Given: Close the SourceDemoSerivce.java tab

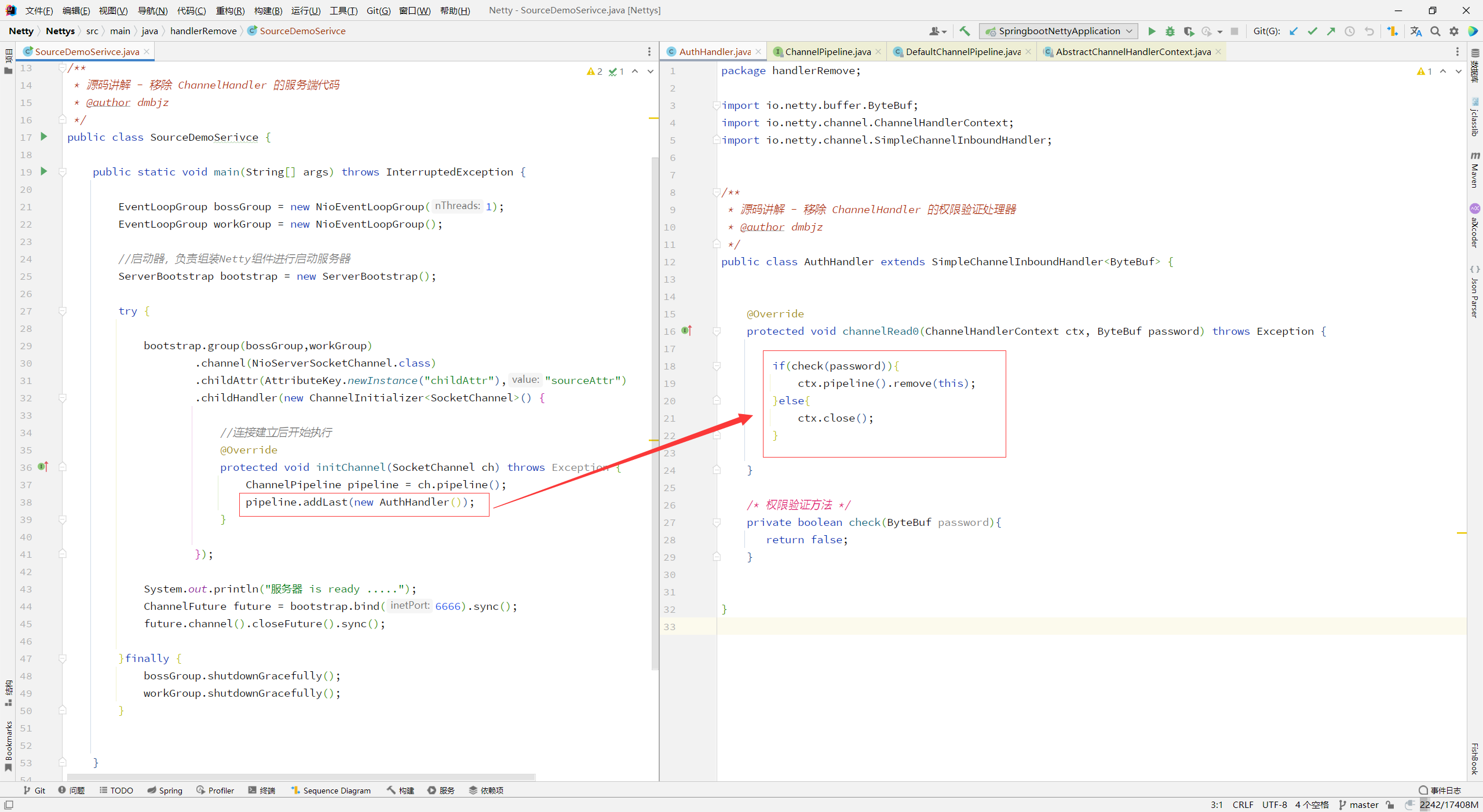Looking at the screenshot, I should point(147,52).
